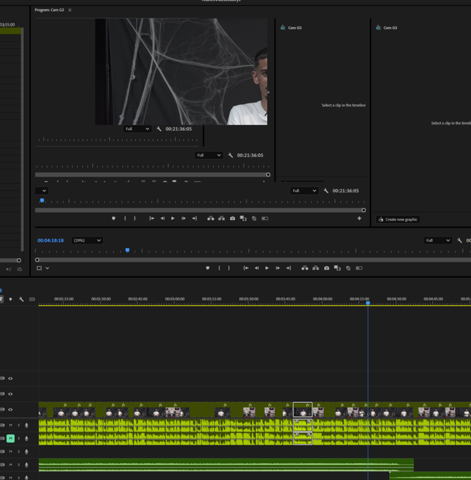471x480 pixels.
Task: Click Lift in the row beside Create new graphic
Action: [x=211, y=219]
